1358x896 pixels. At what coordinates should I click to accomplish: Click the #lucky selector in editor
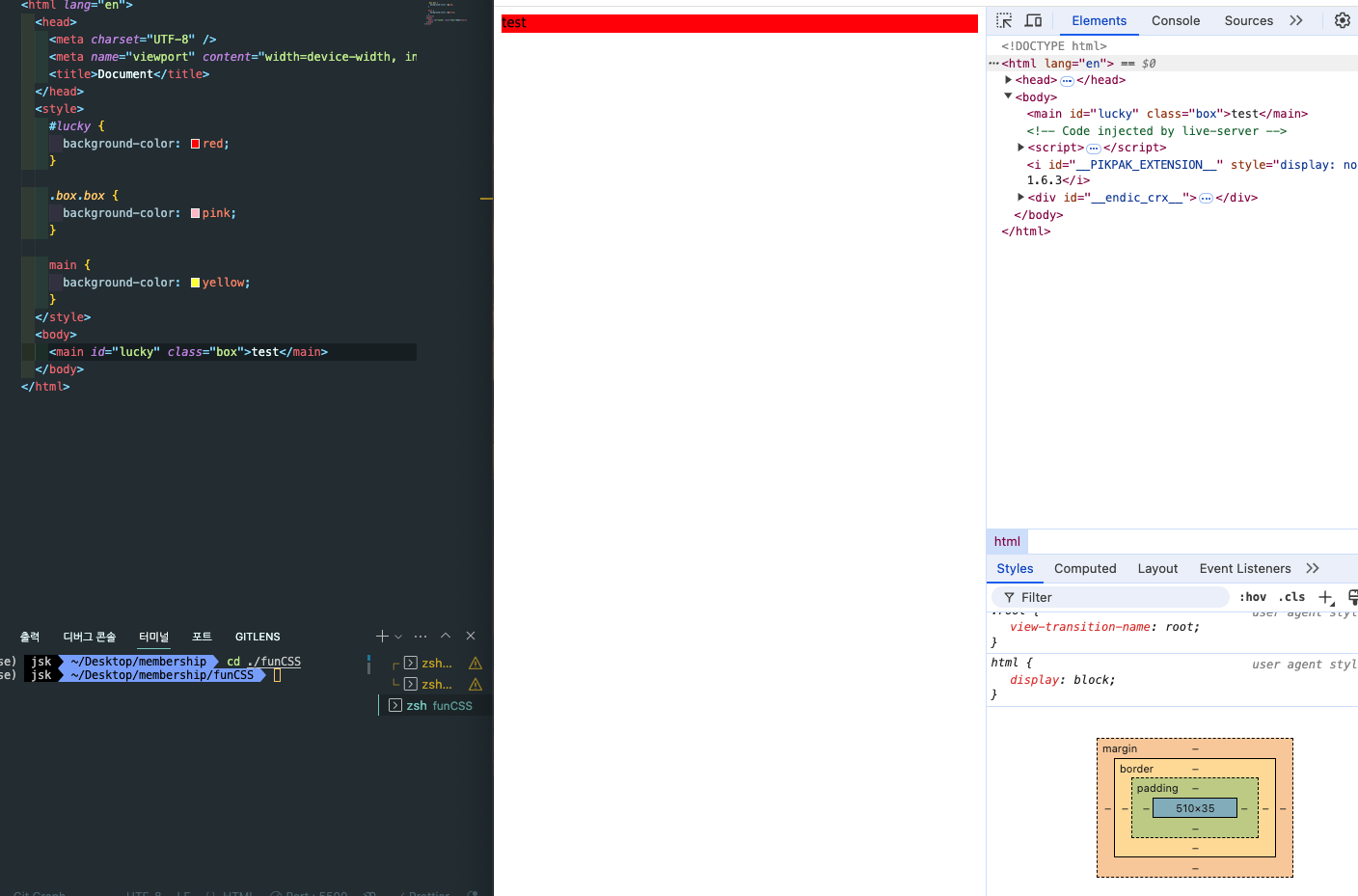[x=69, y=126]
